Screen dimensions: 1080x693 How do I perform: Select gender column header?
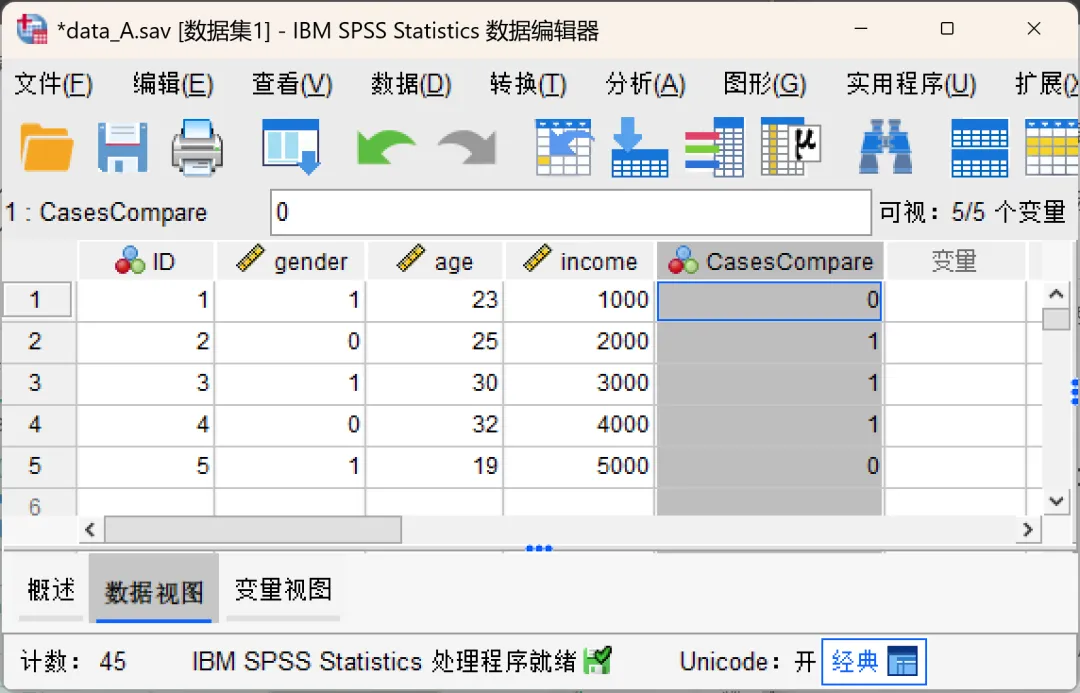pyautogui.click(x=291, y=261)
